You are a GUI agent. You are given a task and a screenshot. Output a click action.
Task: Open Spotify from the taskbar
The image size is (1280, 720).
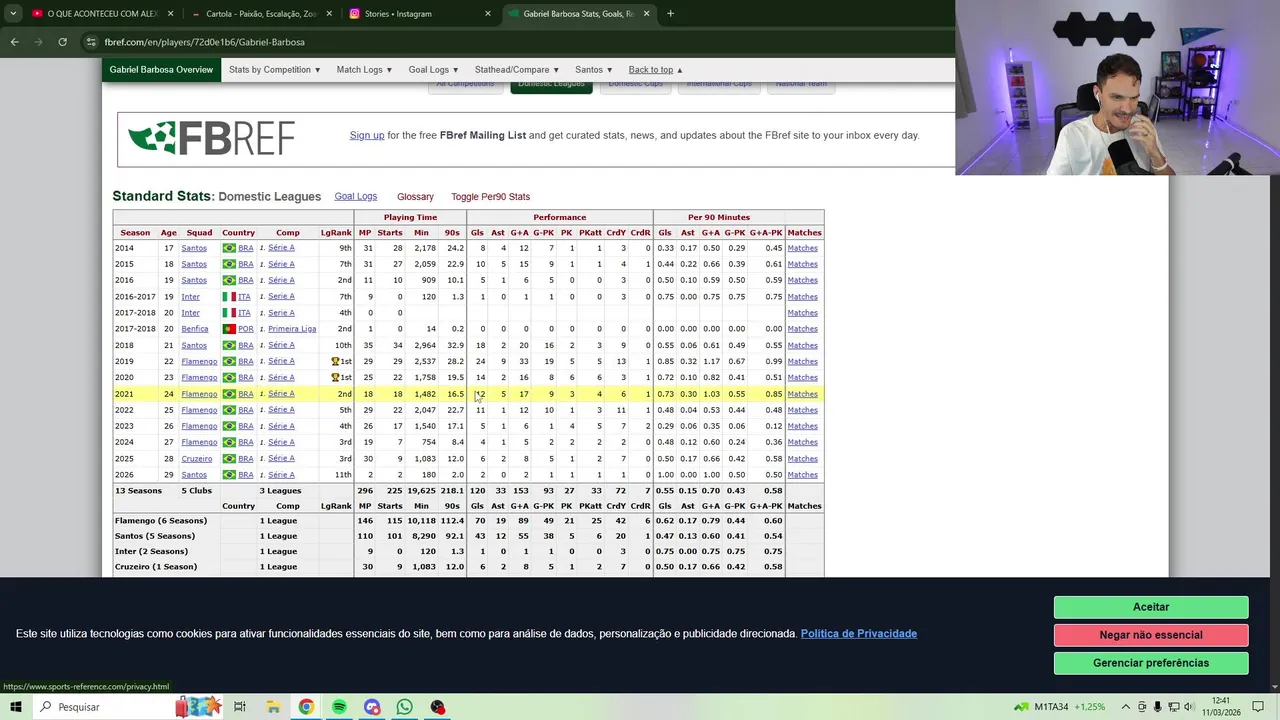point(339,707)
